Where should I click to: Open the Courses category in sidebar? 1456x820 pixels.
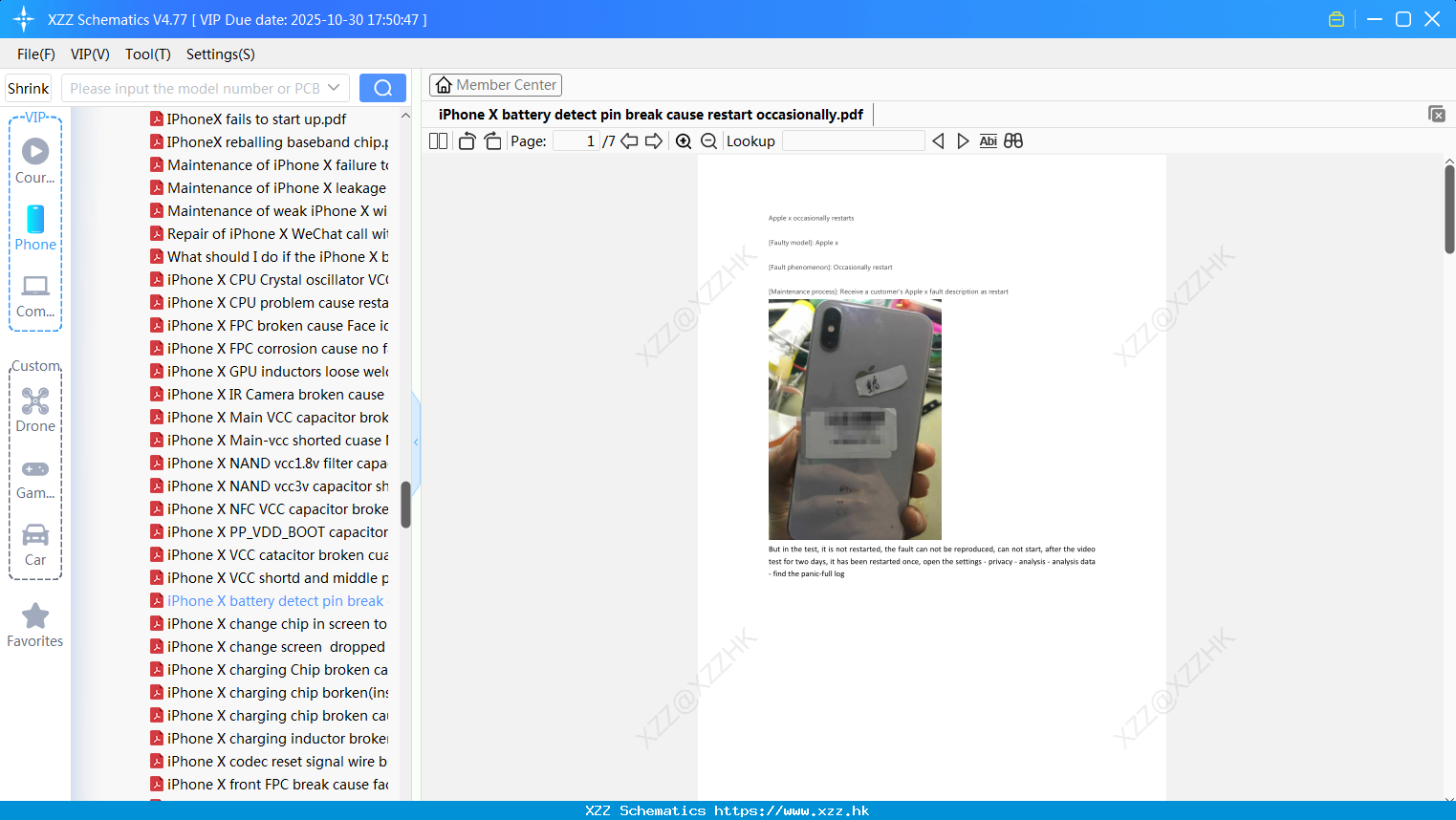coord(35,162)
